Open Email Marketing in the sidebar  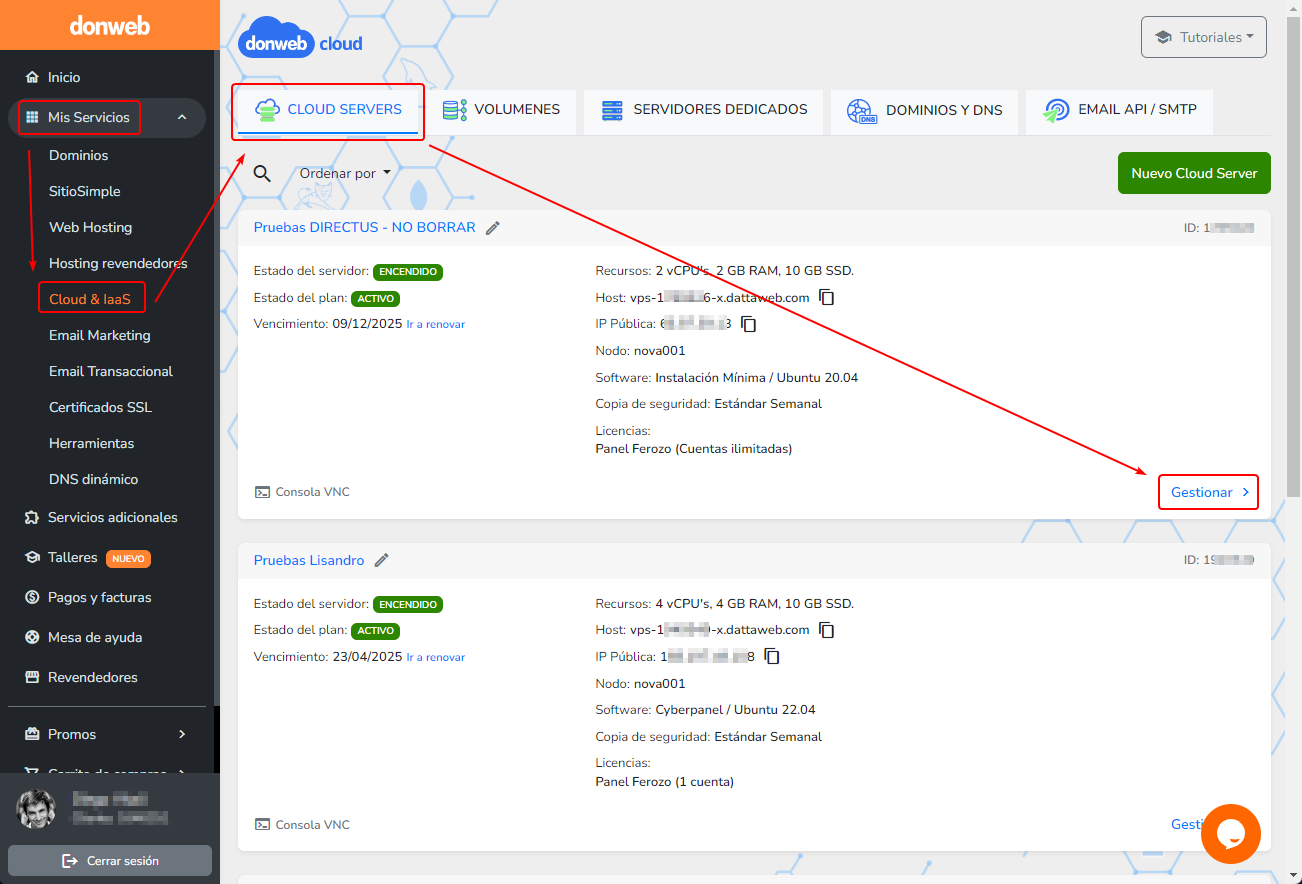pos(99,335)
